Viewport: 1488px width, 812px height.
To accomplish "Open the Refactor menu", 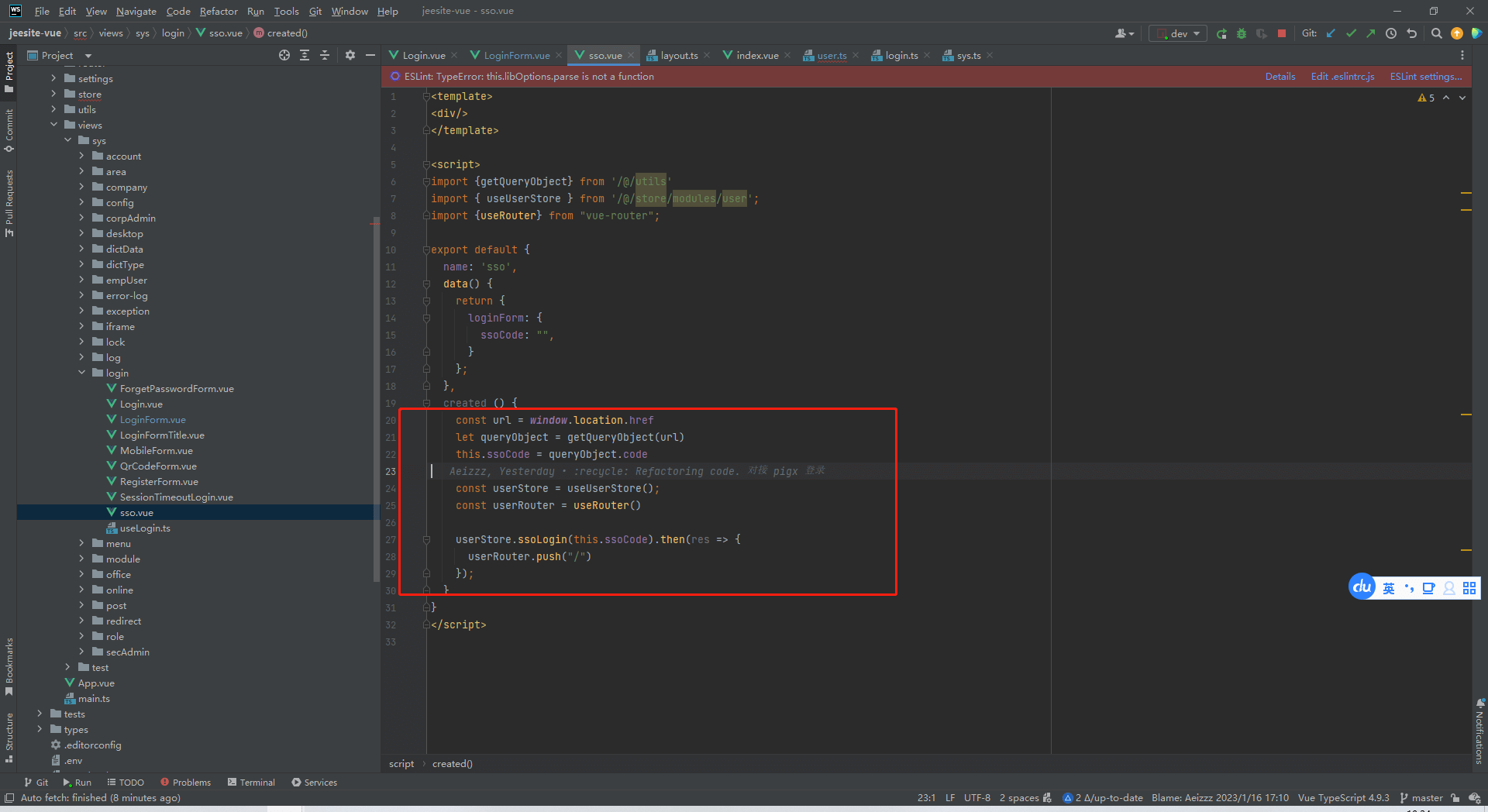I will pos(219,11).
